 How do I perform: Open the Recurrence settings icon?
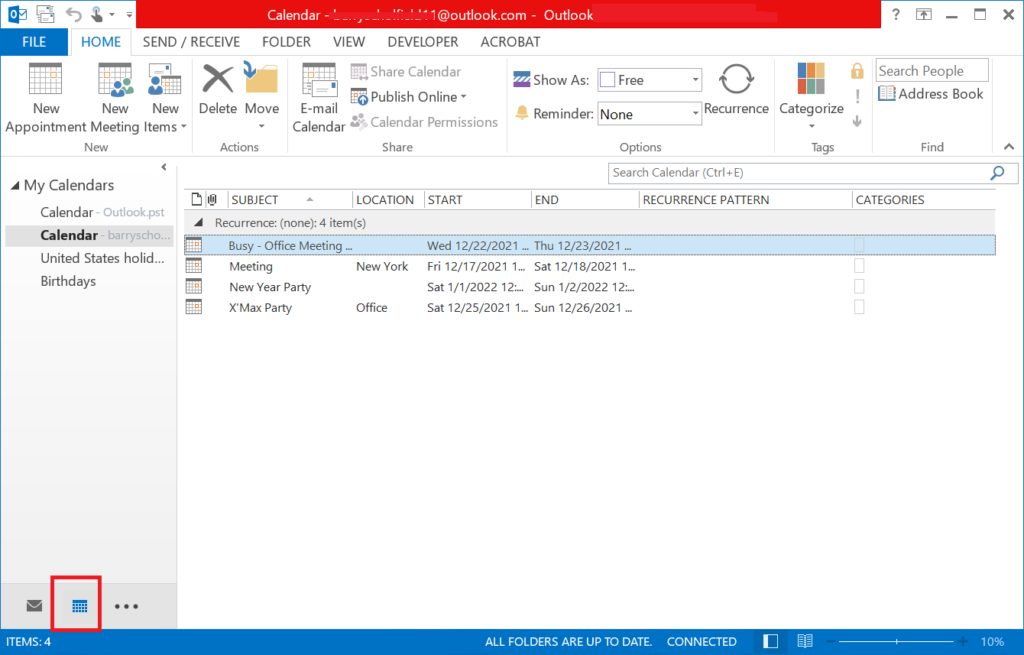(x=736, y=80)
